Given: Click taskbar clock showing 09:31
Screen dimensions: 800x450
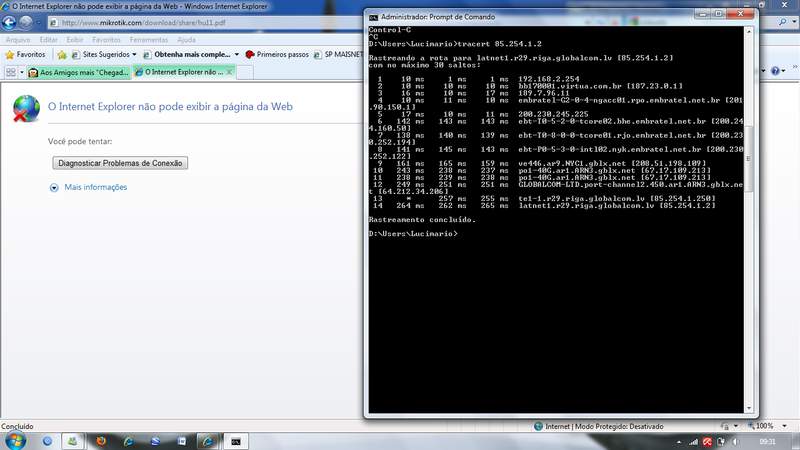Looking at the screenshot, I should pos(767,442).
